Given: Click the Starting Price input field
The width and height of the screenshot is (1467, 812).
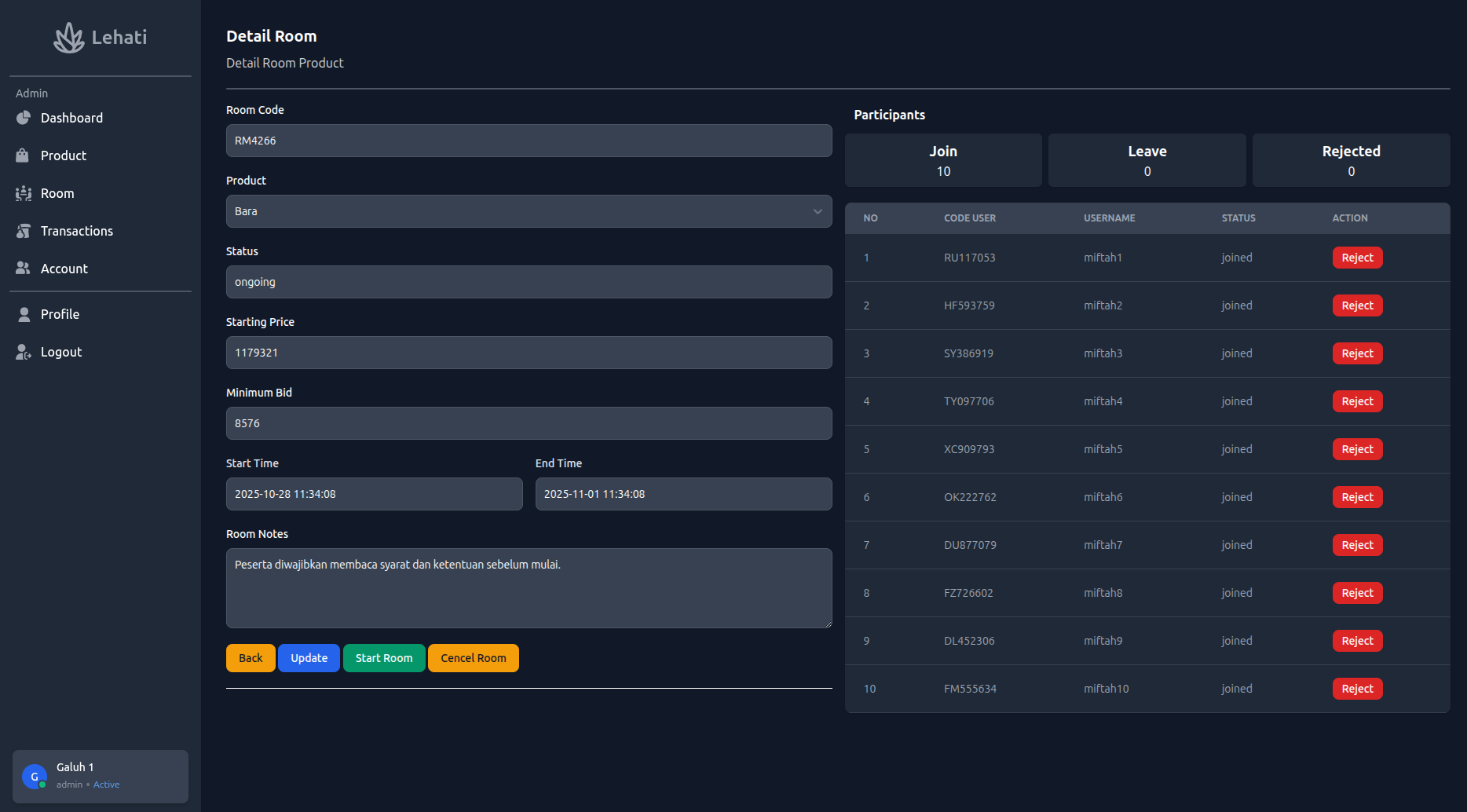Looking at the screenshot, I should click(529, 353).
